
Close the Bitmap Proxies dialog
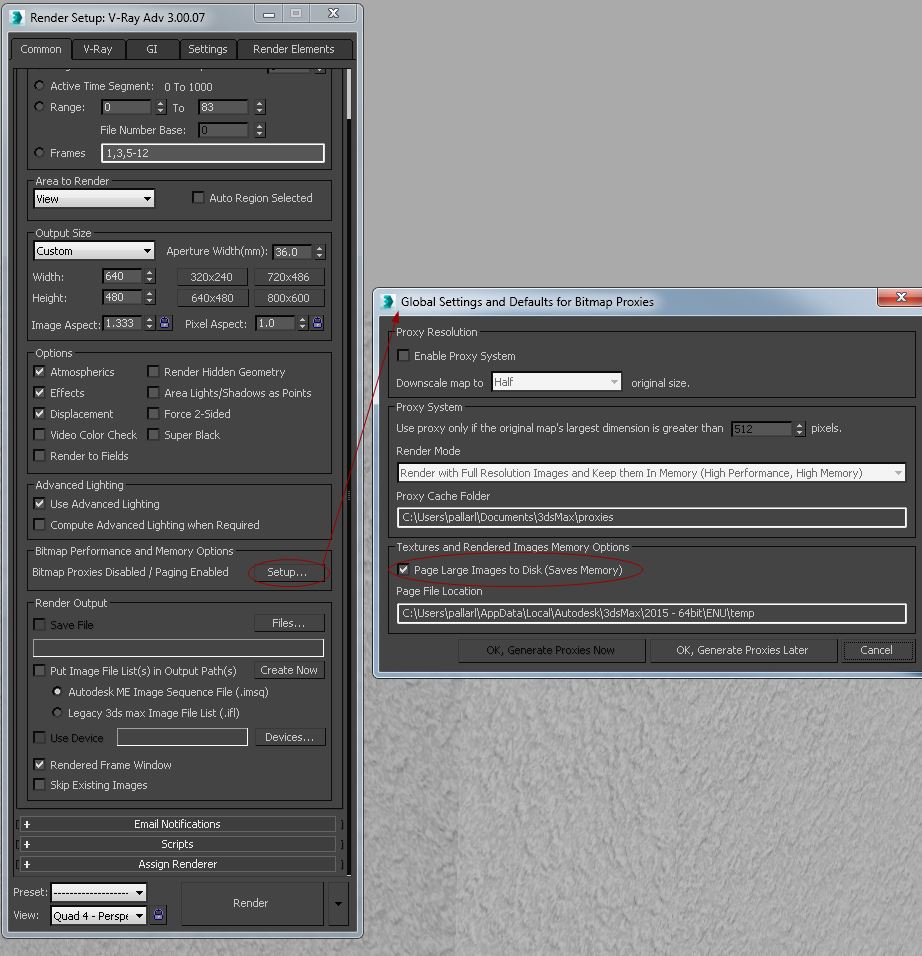point(900,297)
